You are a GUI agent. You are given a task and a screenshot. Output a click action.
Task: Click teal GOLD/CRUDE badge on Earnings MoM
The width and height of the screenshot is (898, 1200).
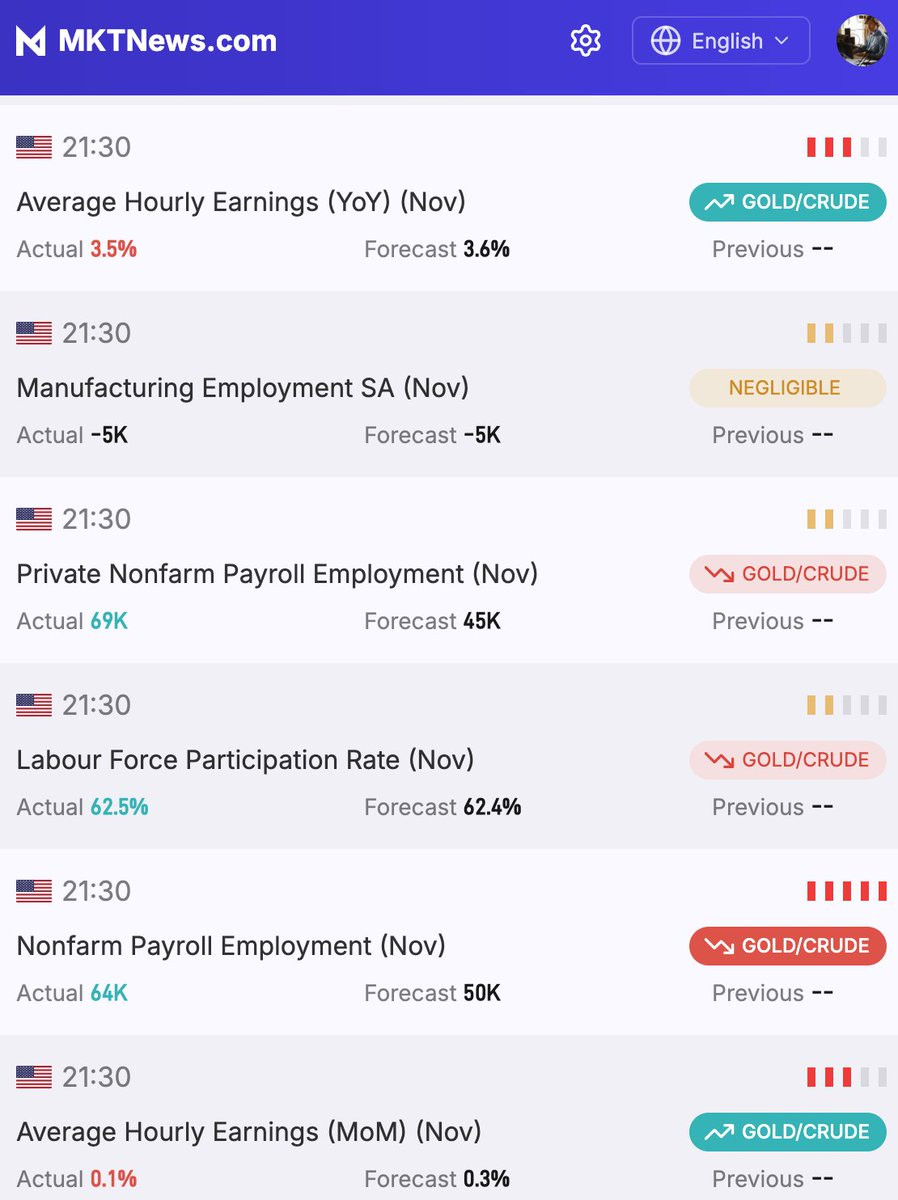pos(788,1132)
